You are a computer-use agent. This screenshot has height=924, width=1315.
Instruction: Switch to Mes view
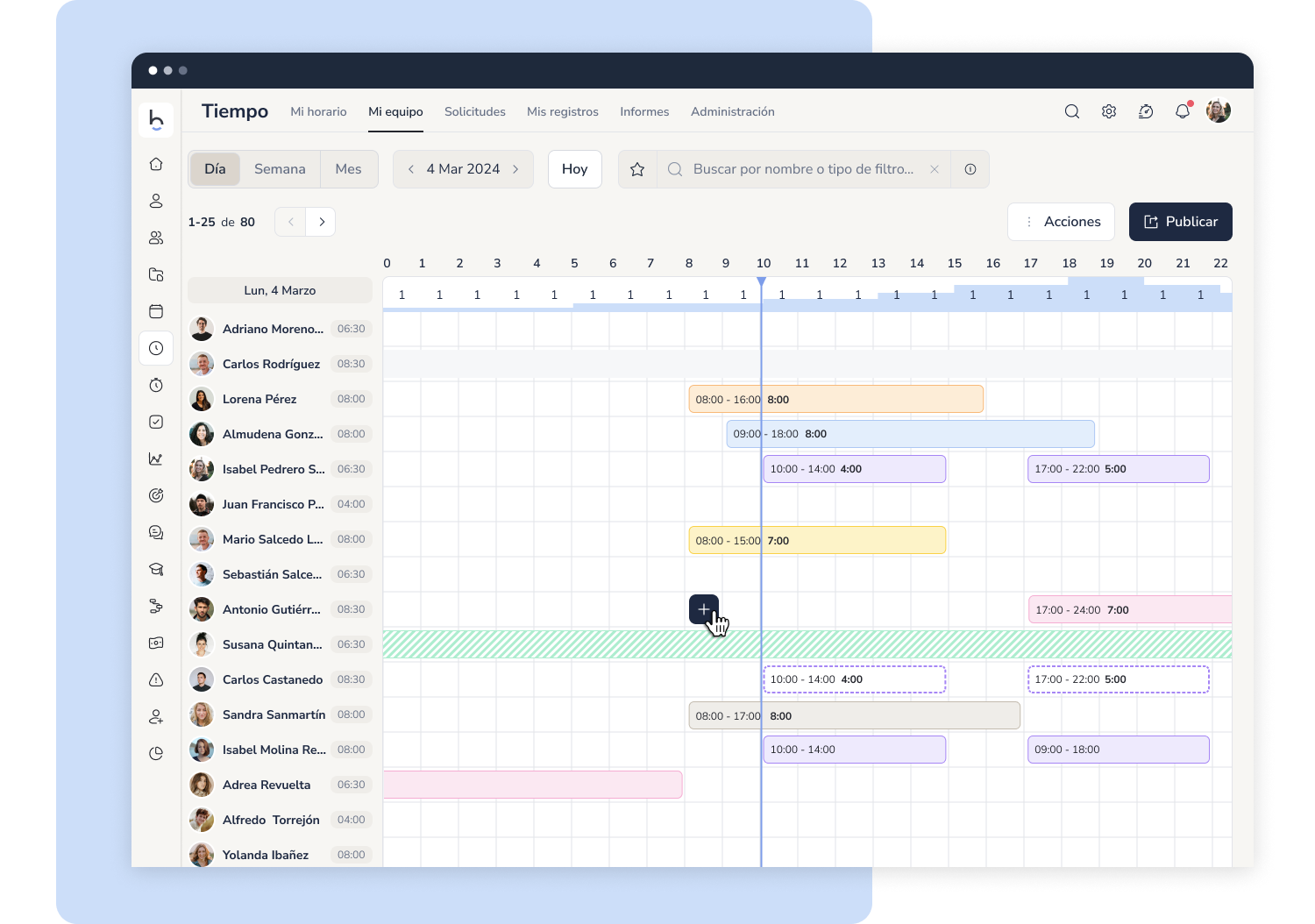[348, 169]
